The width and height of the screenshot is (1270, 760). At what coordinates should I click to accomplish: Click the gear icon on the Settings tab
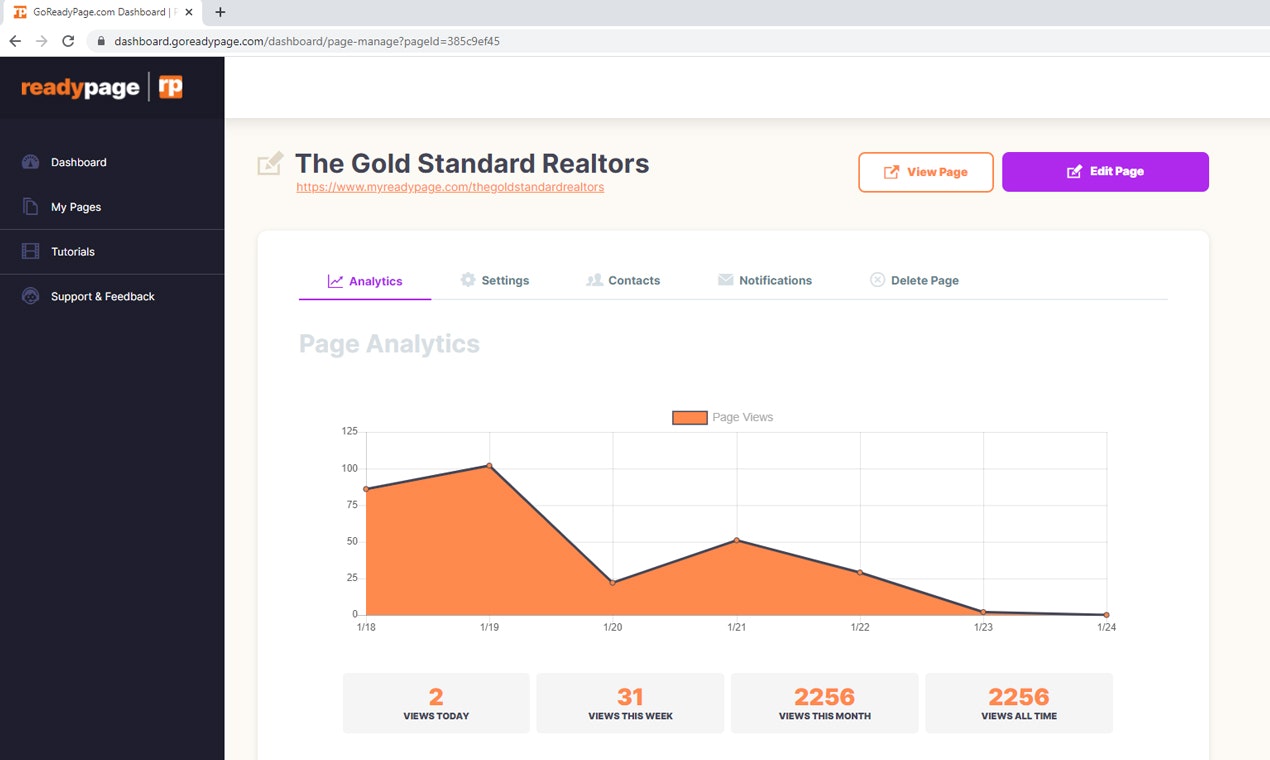point(468,280)
